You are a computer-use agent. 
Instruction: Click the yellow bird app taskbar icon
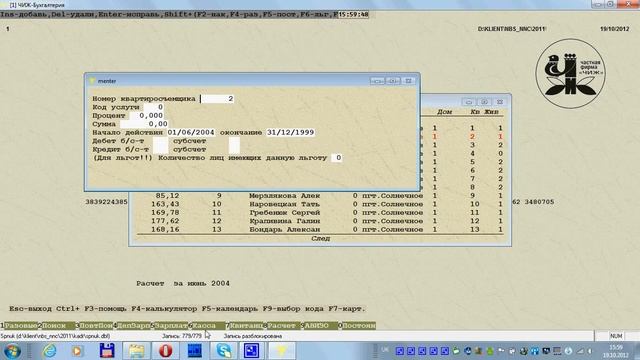click(282, 351)
